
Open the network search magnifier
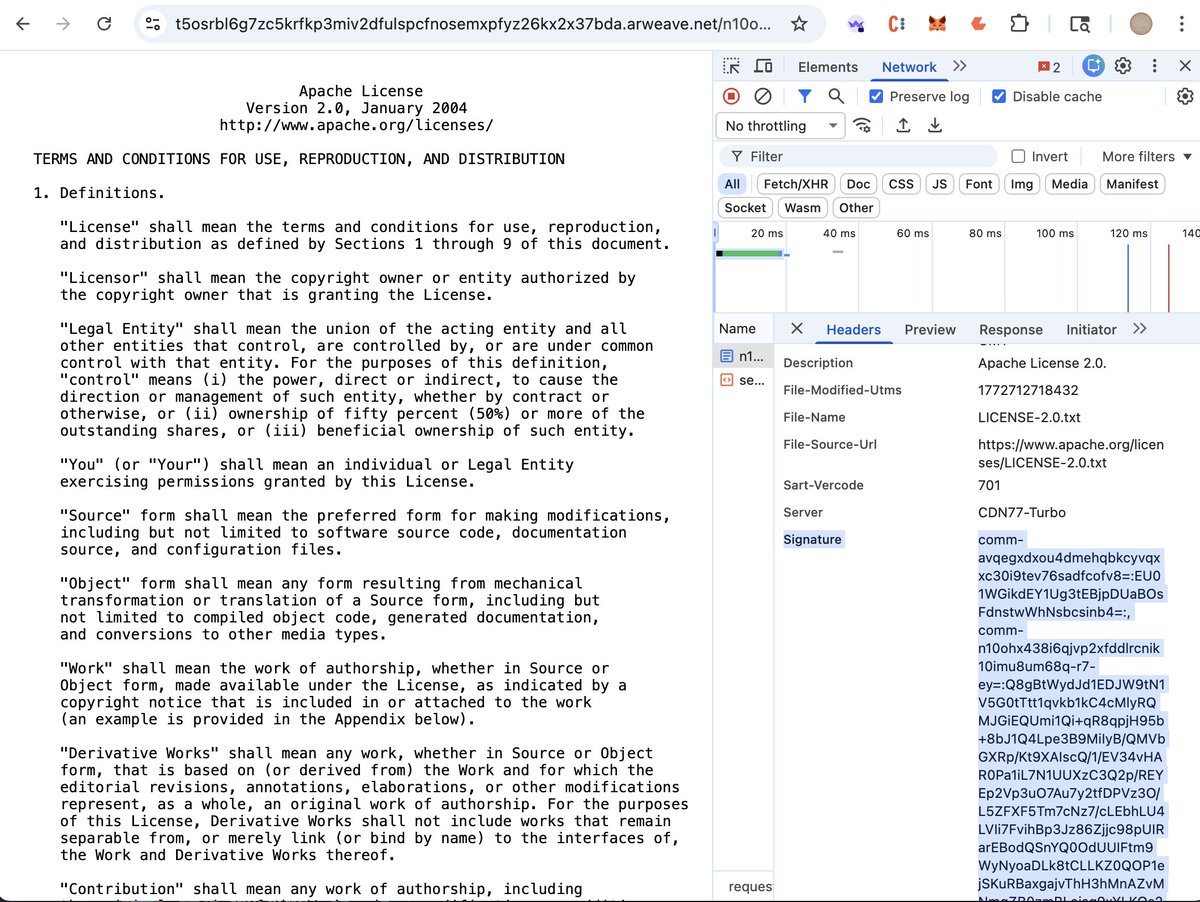(x=836, y=96)
